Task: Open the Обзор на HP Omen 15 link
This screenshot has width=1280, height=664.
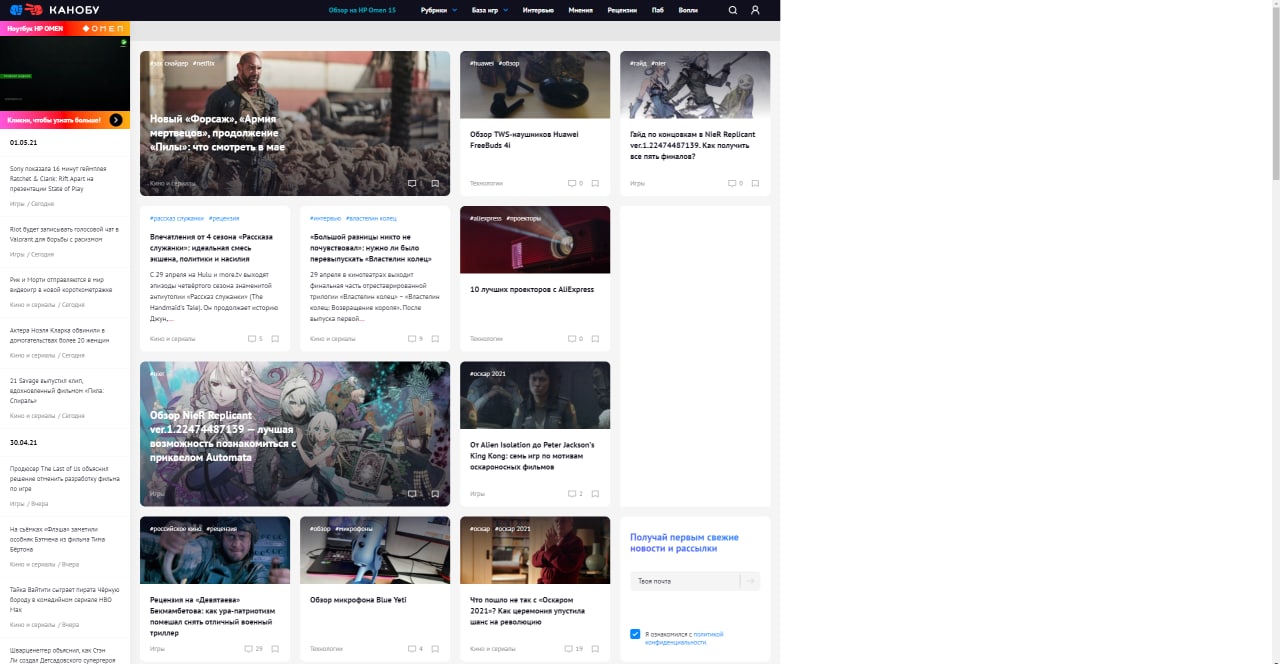Action: coord(362,10)
